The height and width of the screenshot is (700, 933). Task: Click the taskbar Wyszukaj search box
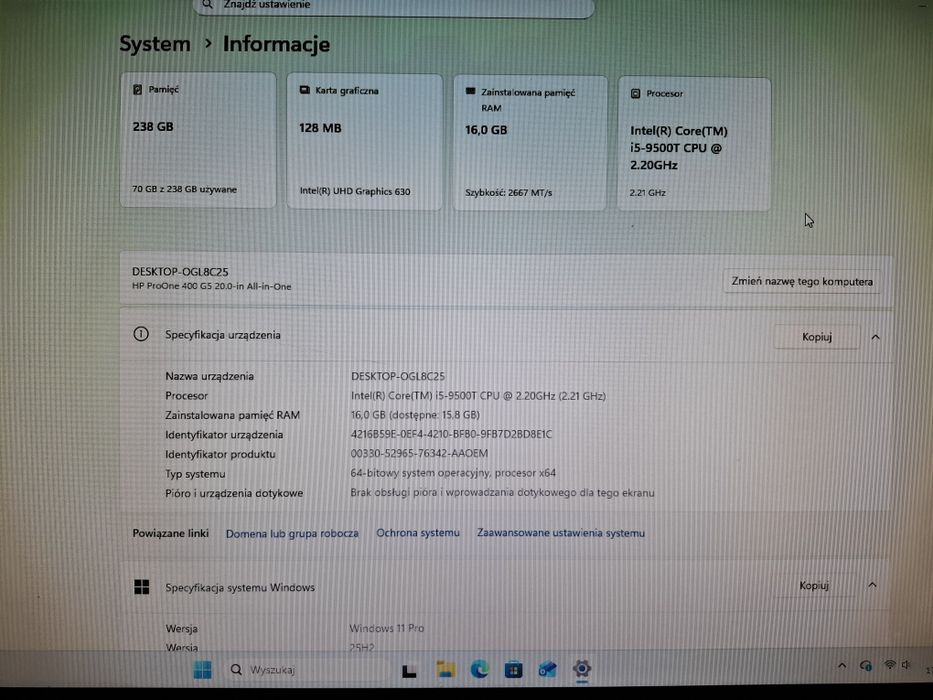[x=308, y=670]
